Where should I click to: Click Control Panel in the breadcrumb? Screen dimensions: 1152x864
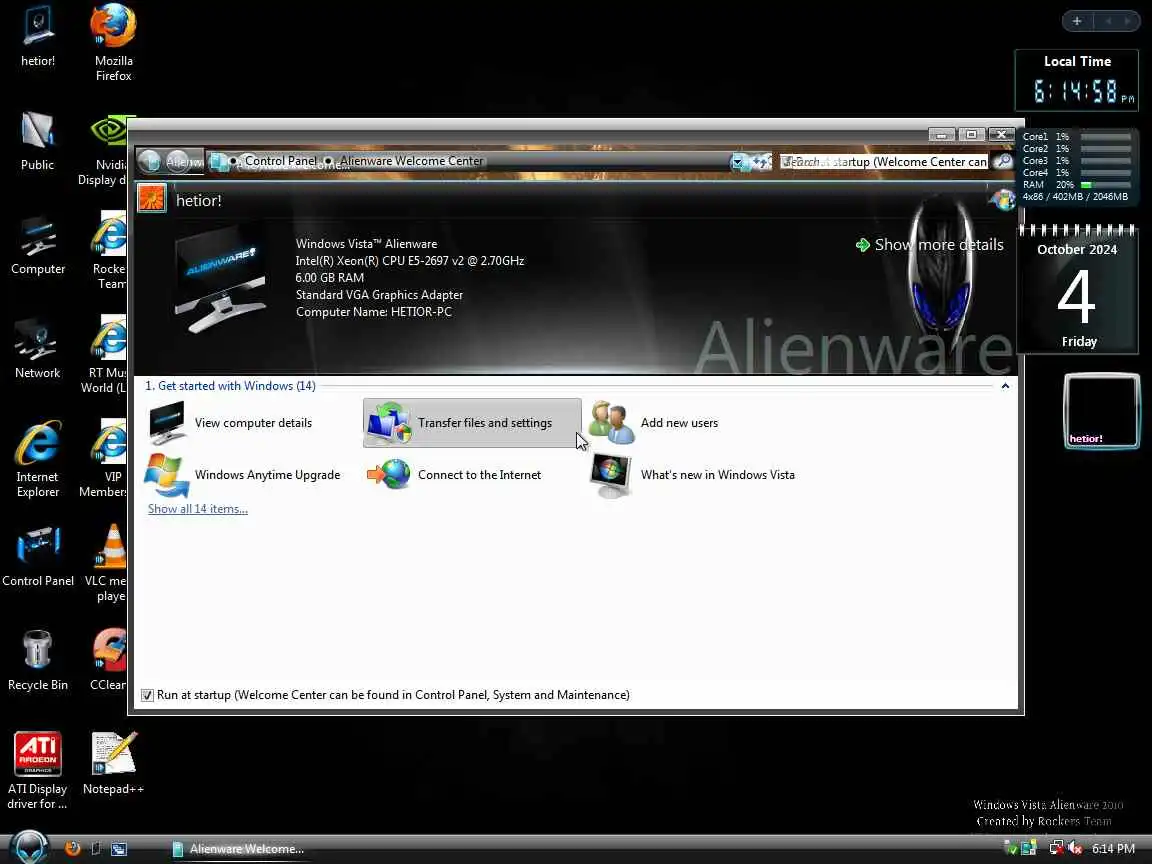click(x=280, y=161)
